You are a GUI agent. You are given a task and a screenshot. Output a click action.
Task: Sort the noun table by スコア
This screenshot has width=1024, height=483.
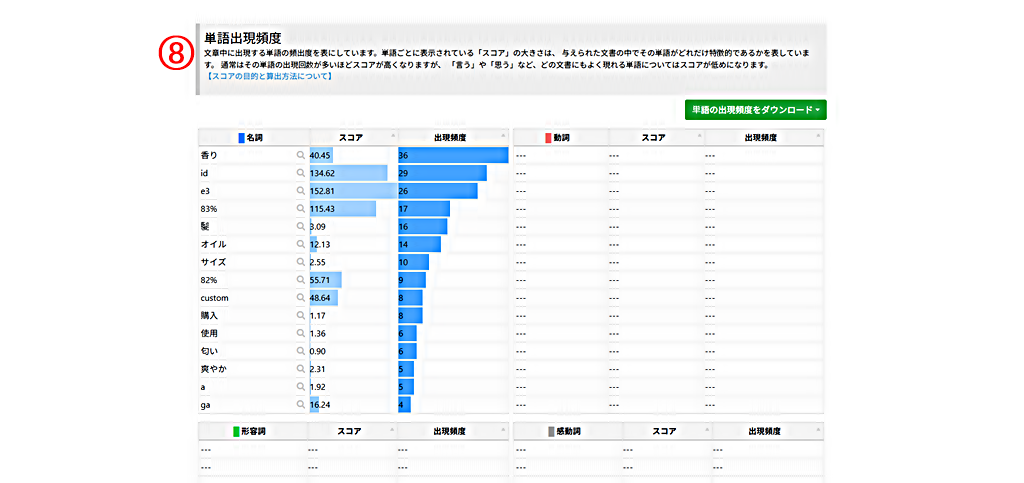[353, 138]
